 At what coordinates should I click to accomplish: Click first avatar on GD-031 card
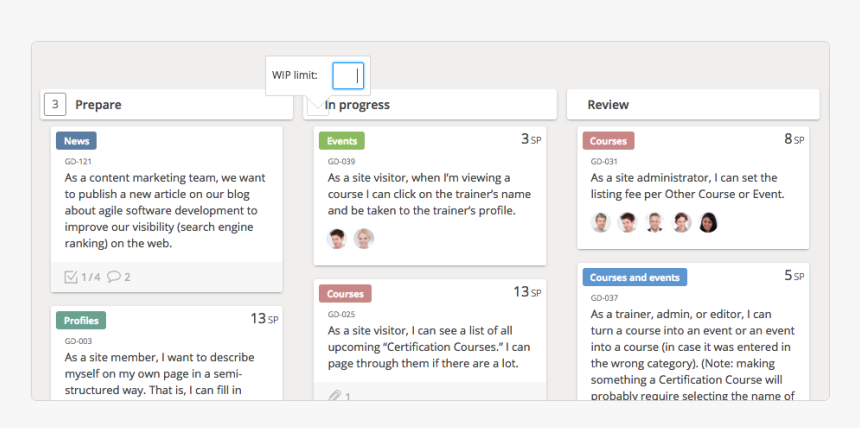tap(600, 222)
